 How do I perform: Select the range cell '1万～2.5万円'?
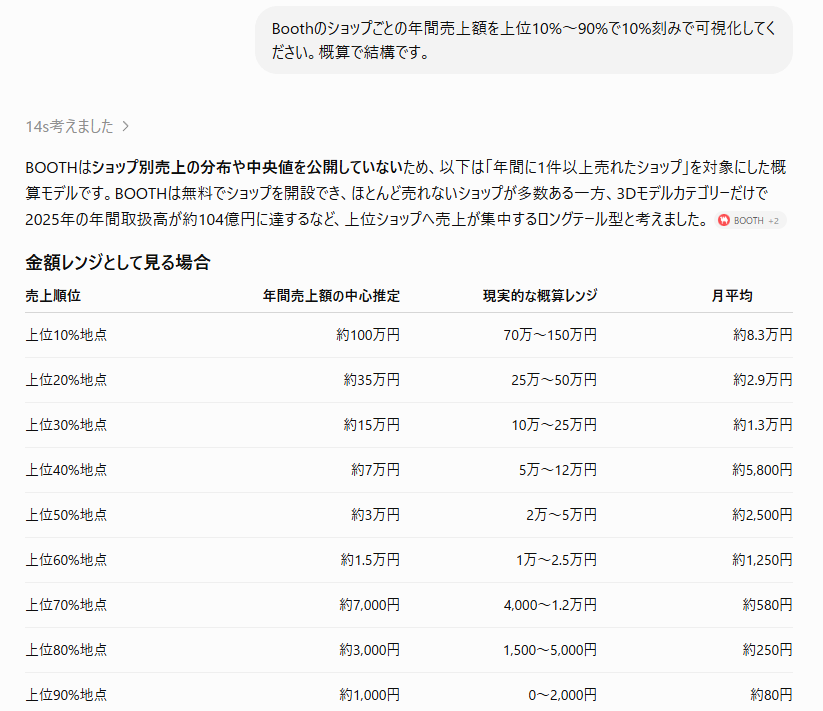click(x=556, y=560)
